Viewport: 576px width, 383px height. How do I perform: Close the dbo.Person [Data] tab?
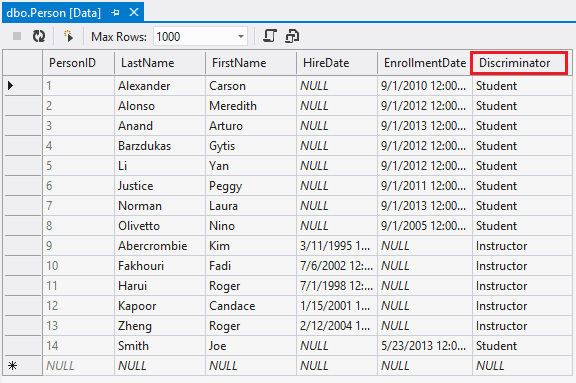[x=134, y=12]
